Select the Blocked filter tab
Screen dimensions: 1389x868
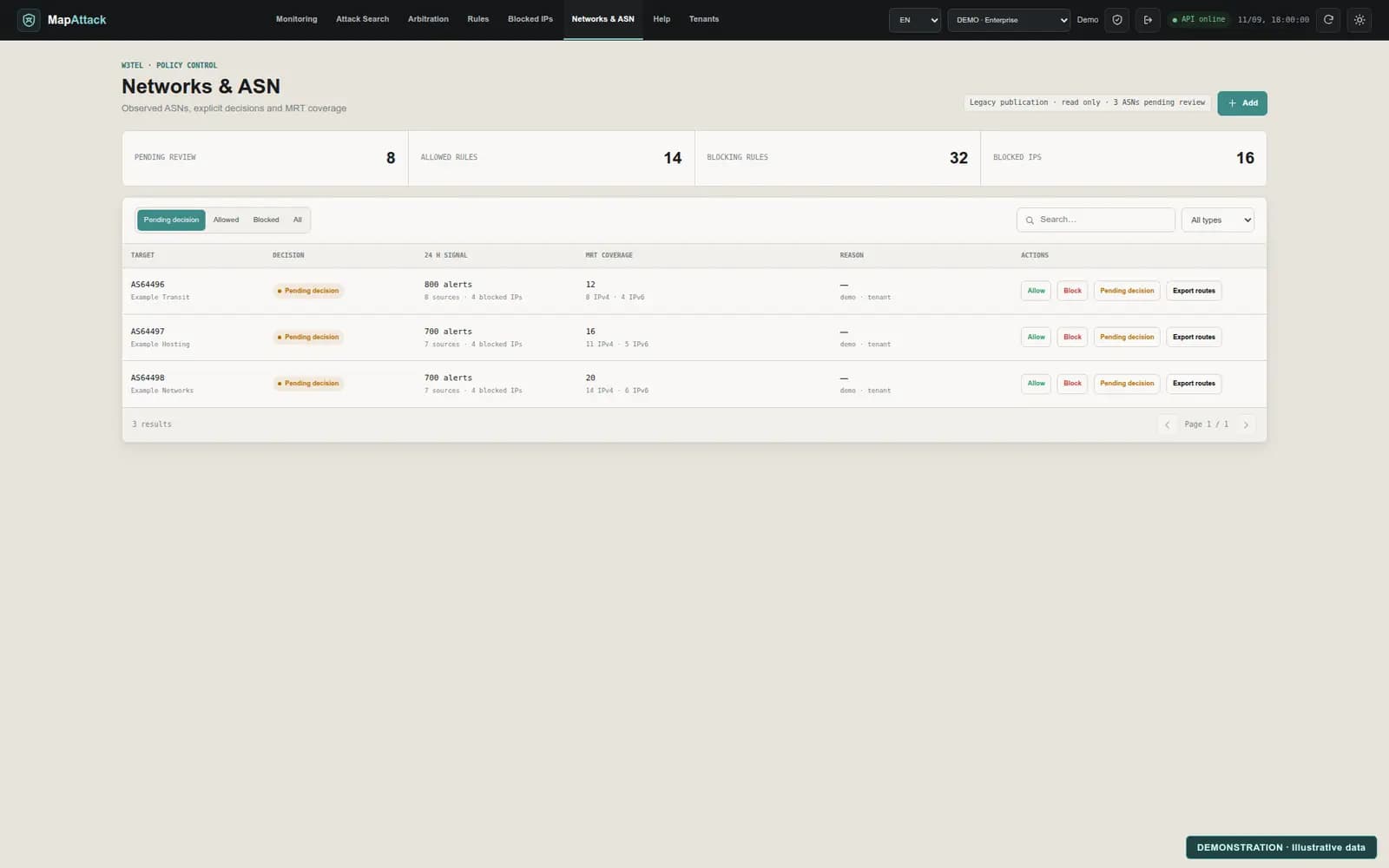(266, 220)
